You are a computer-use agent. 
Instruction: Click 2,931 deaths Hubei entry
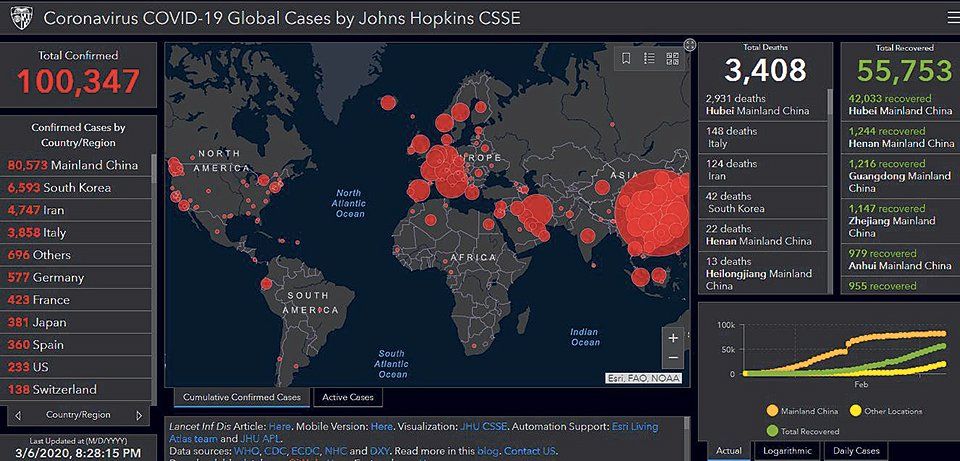(762, 105)
